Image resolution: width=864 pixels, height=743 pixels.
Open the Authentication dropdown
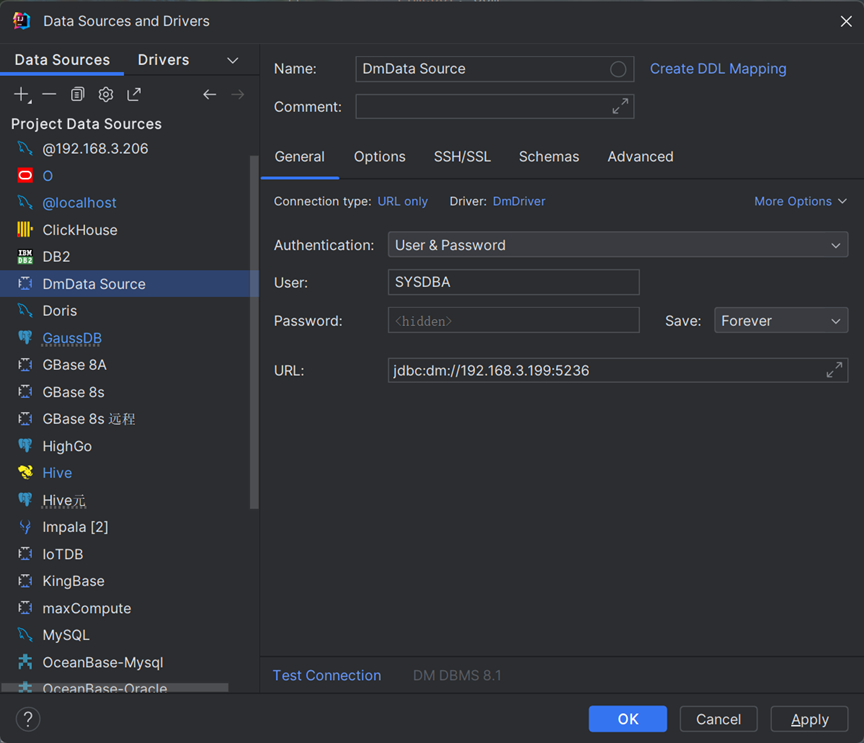pos(617,245)
